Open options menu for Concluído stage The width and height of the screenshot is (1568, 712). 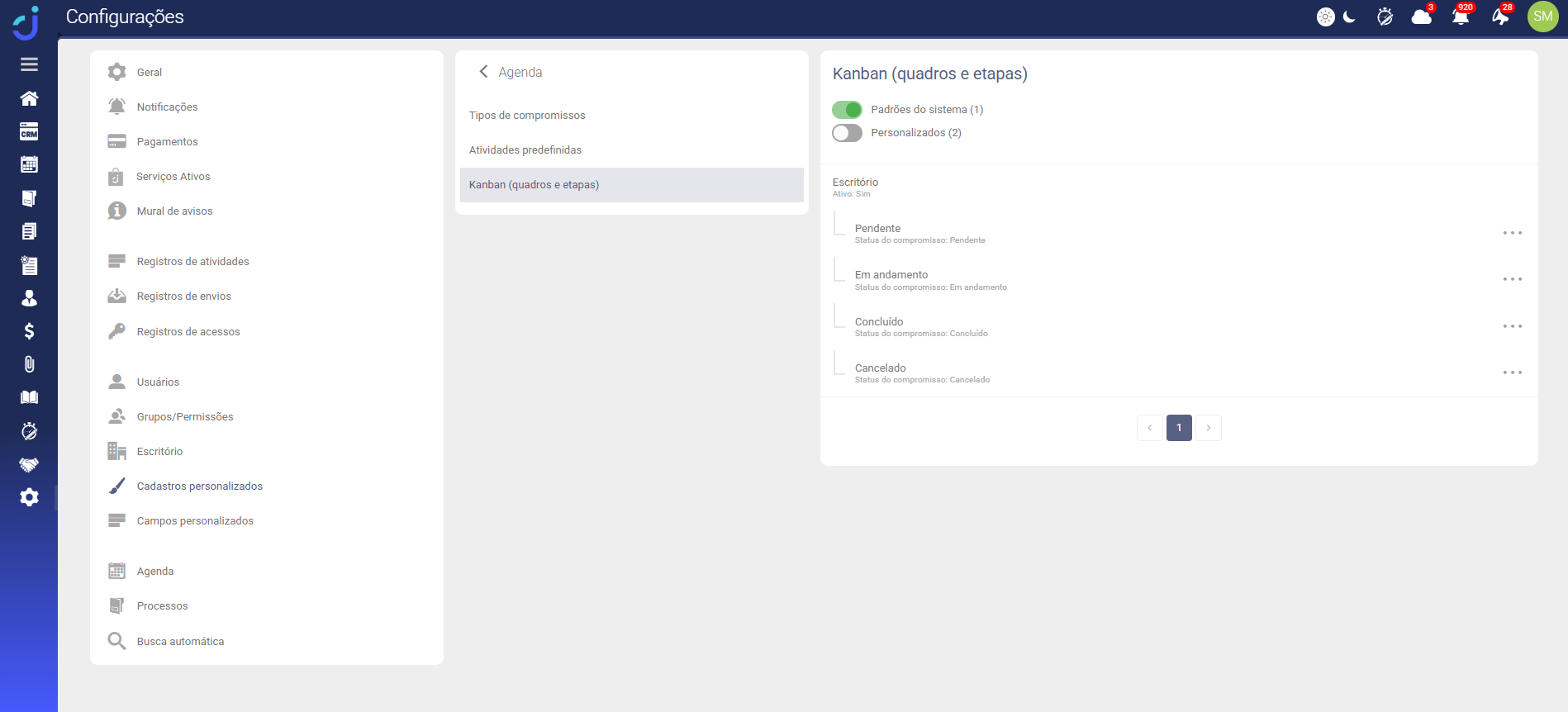1512,327
